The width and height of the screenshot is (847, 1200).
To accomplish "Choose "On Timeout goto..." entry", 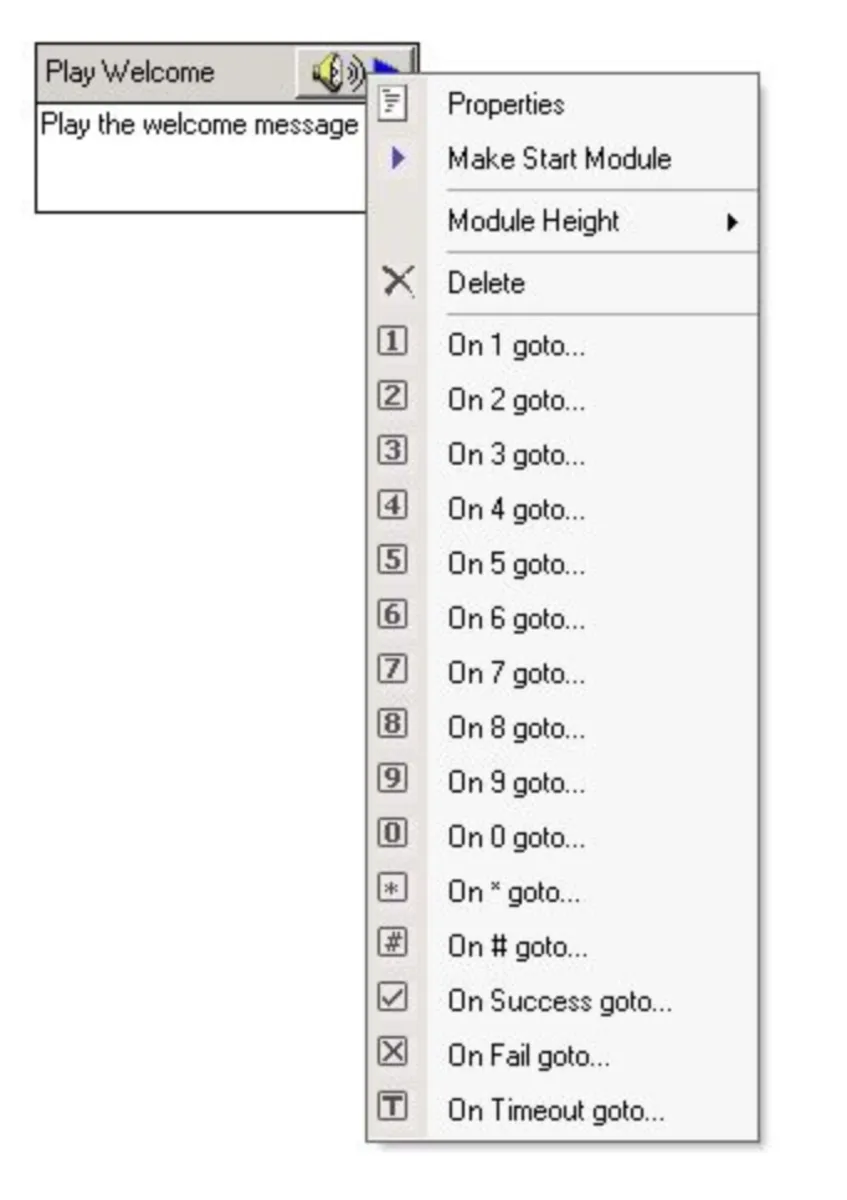I will coord(555,1111).
